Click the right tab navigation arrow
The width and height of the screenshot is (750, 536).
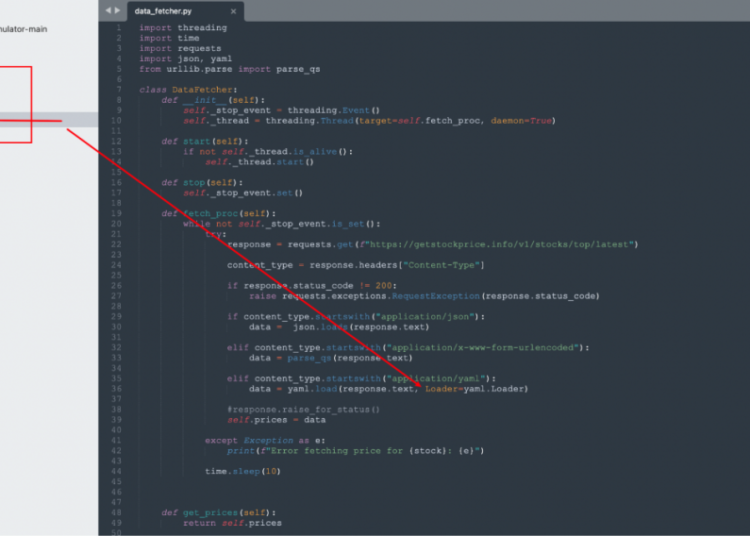pyautogui.click(x=116, y=9)
